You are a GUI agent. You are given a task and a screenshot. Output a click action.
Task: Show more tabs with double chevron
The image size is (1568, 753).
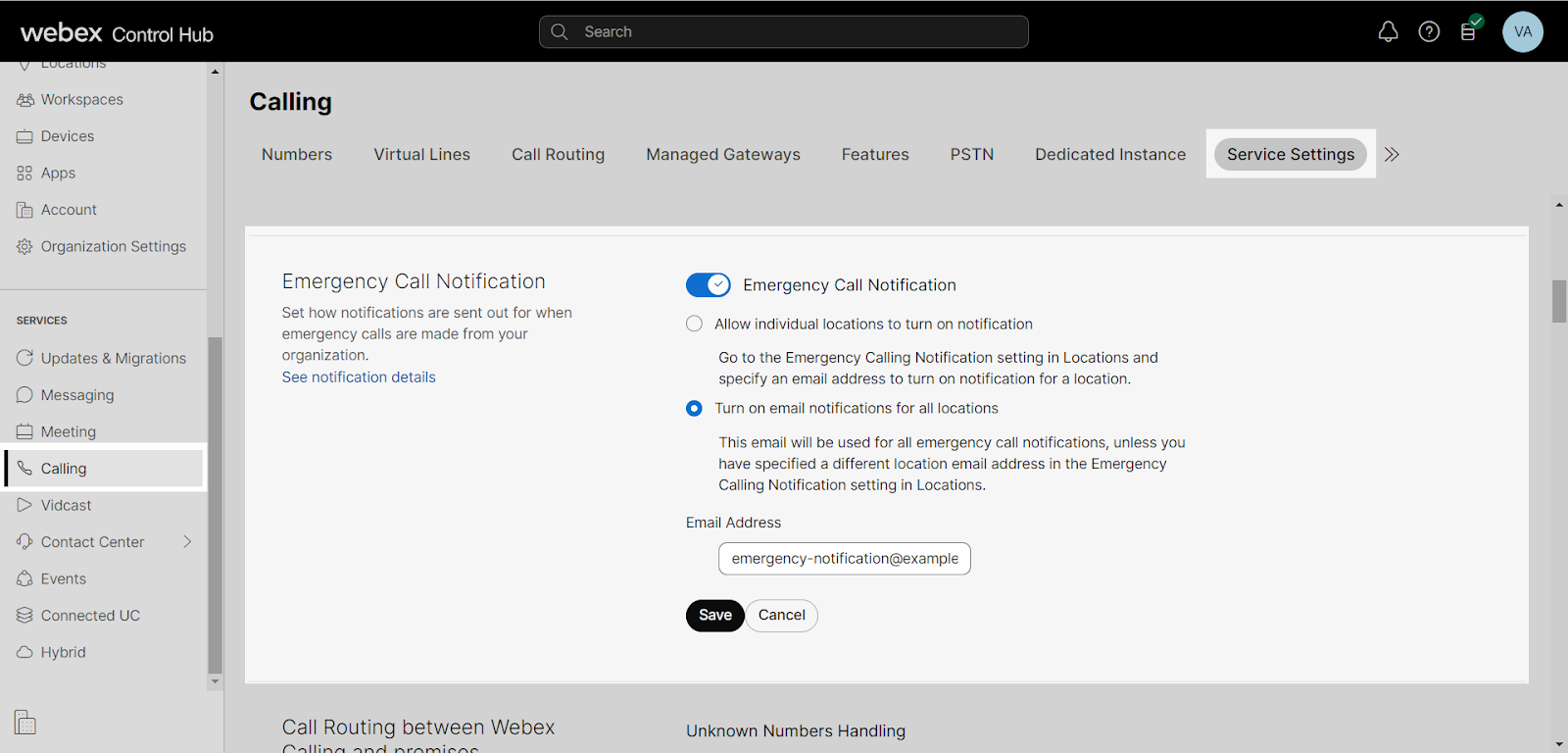(1392, 154)
